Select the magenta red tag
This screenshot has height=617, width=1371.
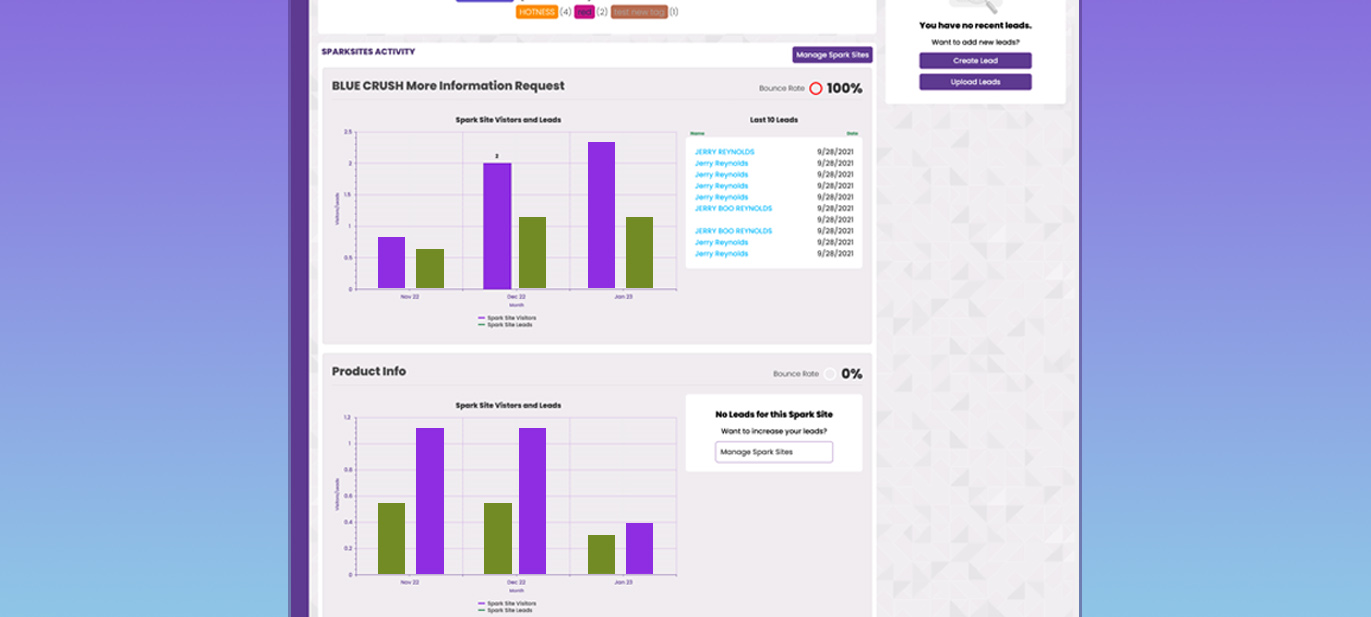click(x=584, y=12)
